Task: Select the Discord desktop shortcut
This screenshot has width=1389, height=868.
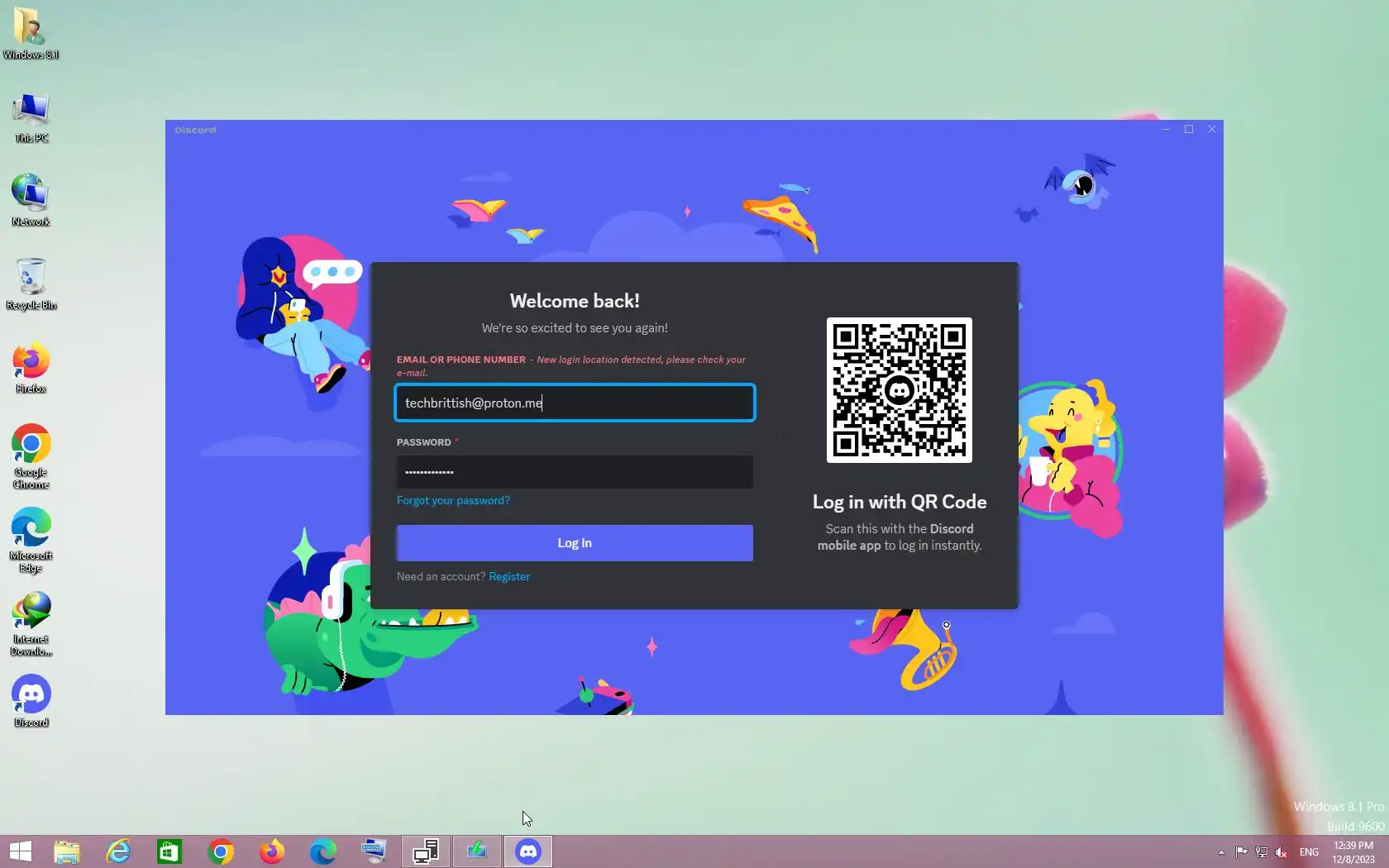Action: pos(31,701)
